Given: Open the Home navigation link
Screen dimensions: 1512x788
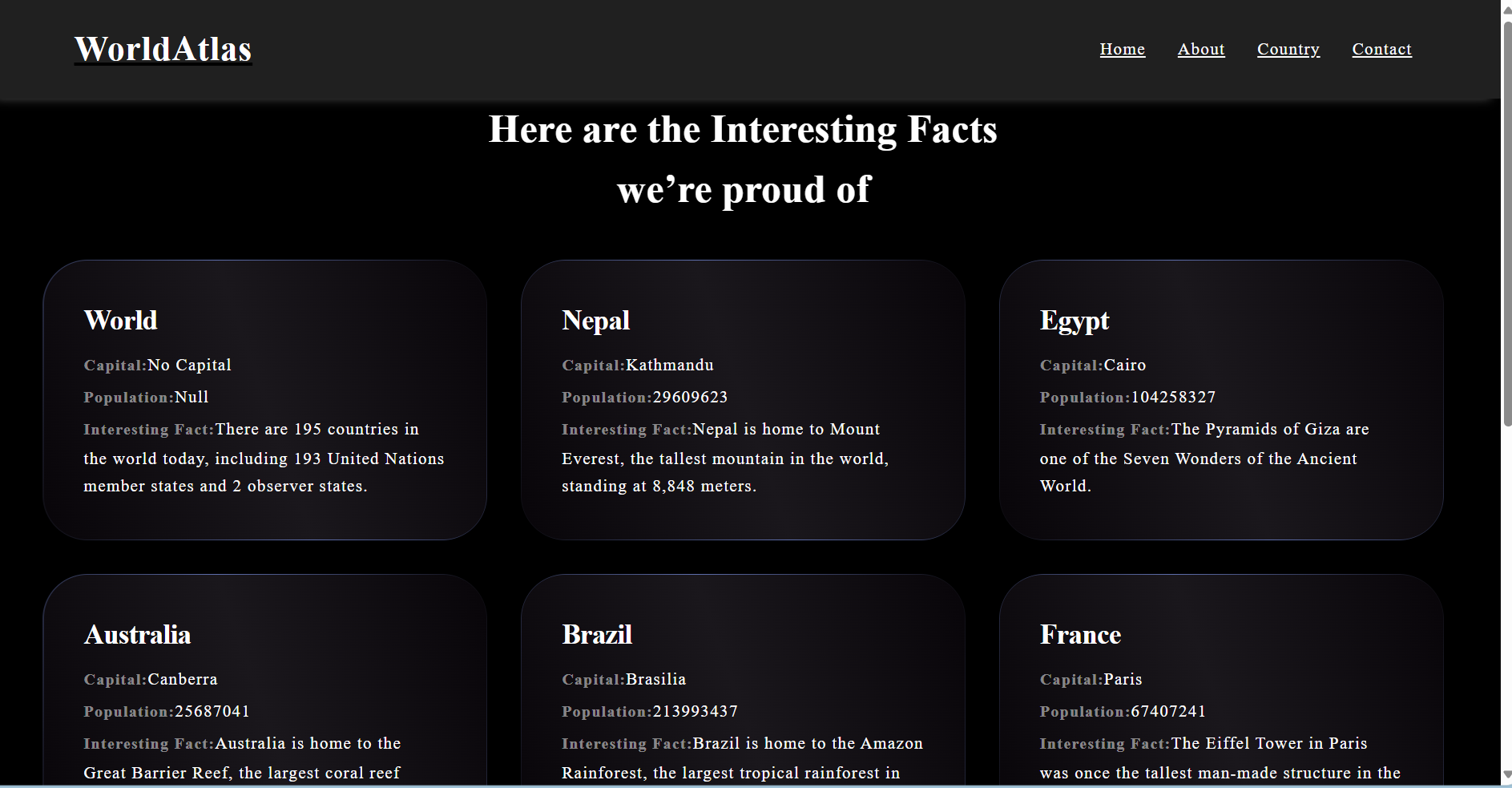Looking at the screenshot, I should coord(1122,49).
